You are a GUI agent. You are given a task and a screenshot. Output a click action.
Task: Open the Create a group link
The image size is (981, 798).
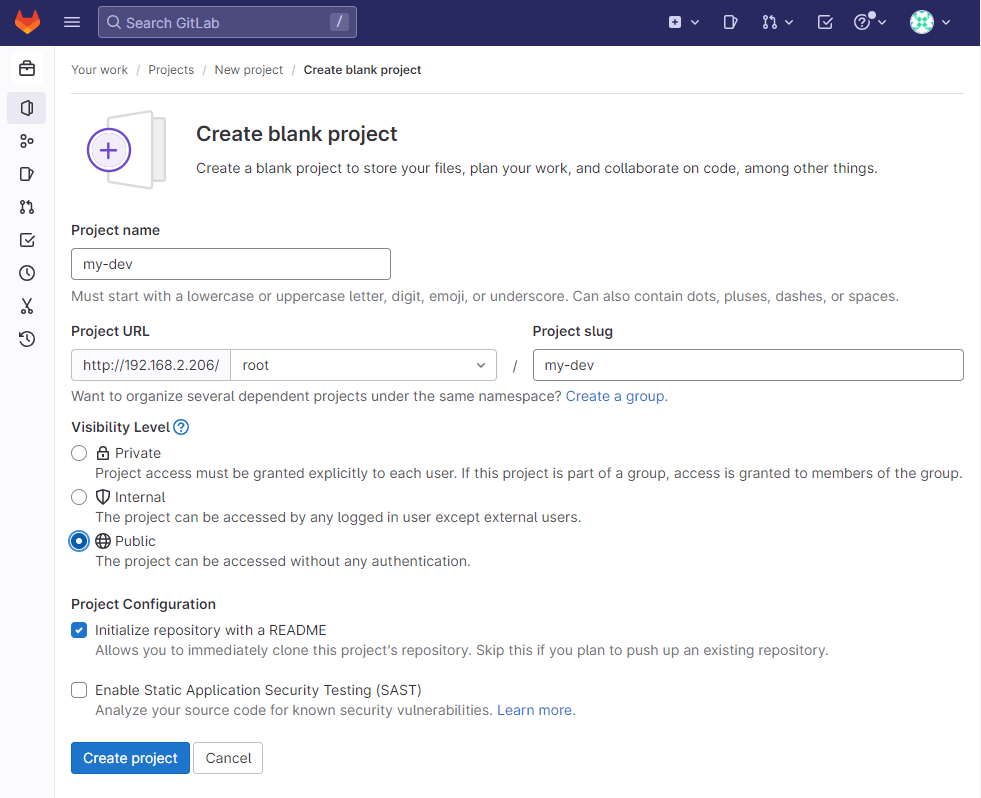pos(616,396)
